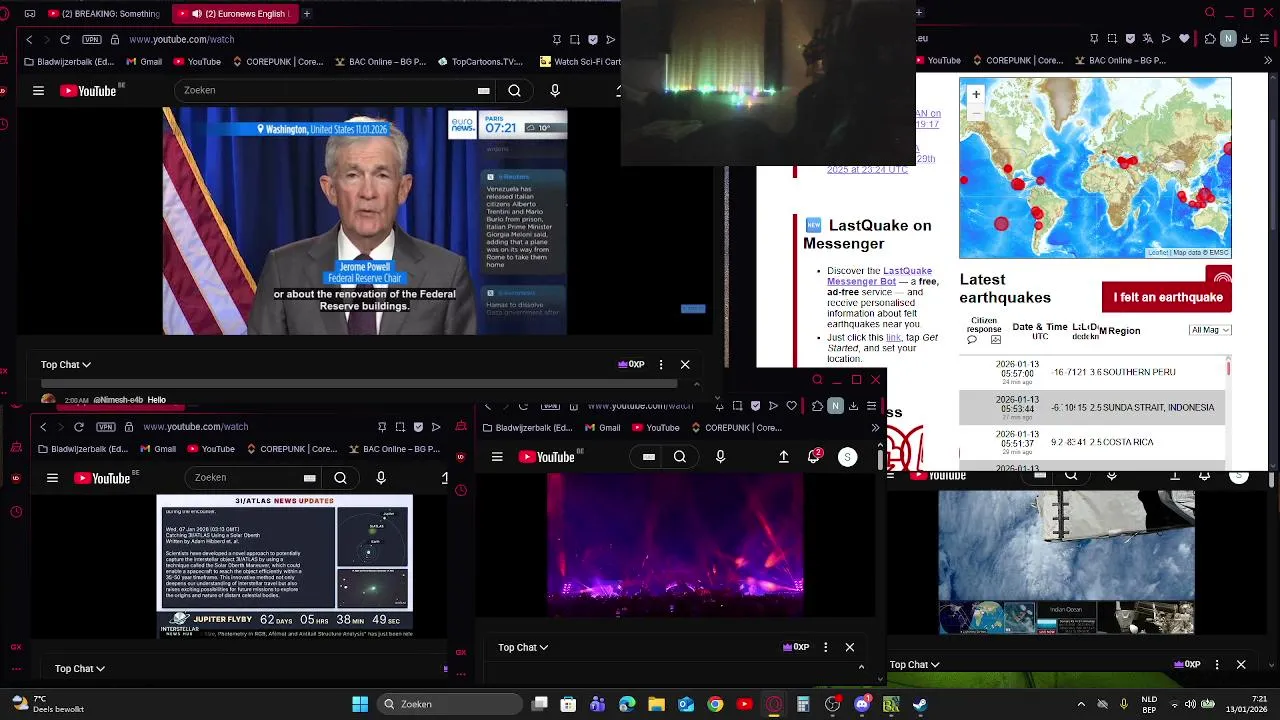
Task: Click search magnifier in concert video window
Action: (x=680, y=457)
